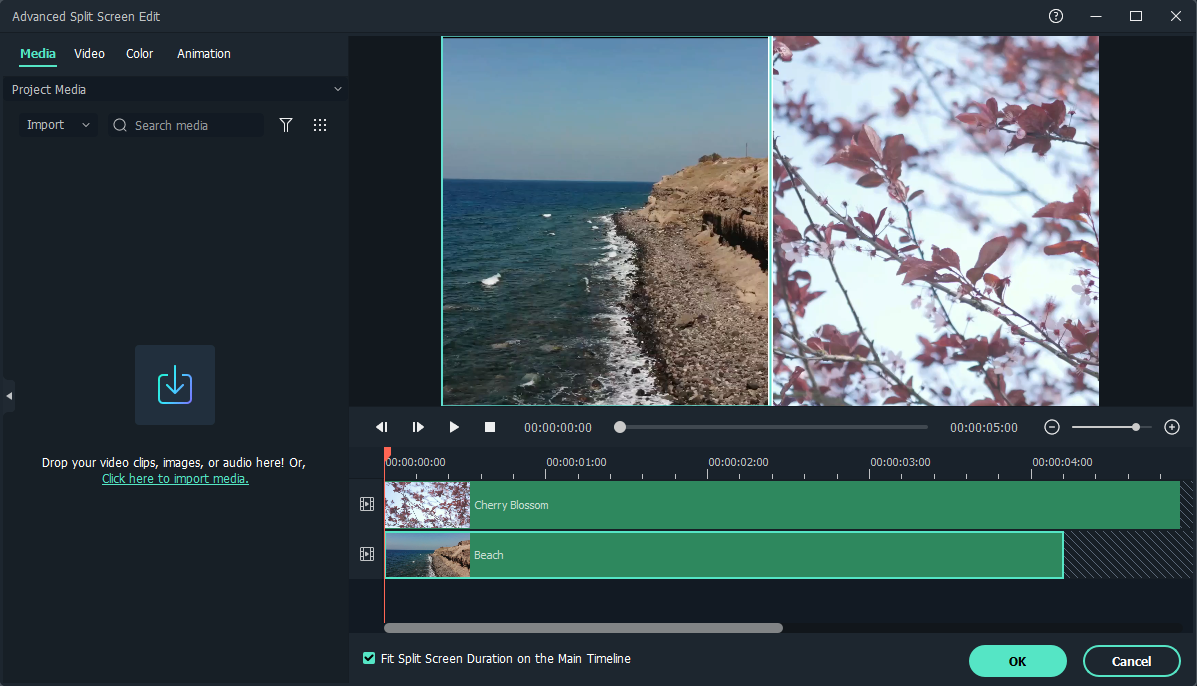Click the help question mark icon
The image size is (1197, 686).
click(x=1056, y=16)
